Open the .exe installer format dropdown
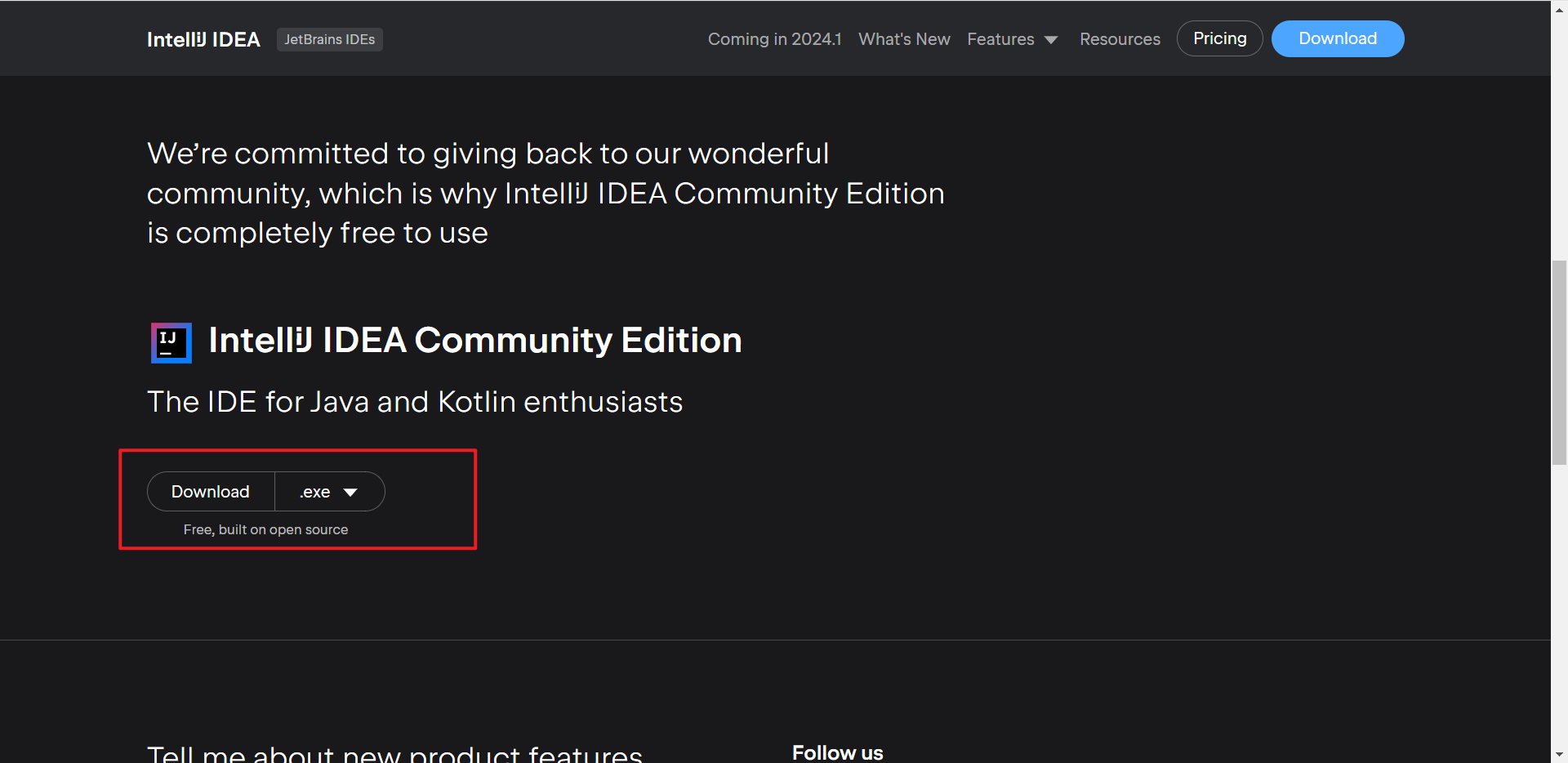 click(329, 491)
